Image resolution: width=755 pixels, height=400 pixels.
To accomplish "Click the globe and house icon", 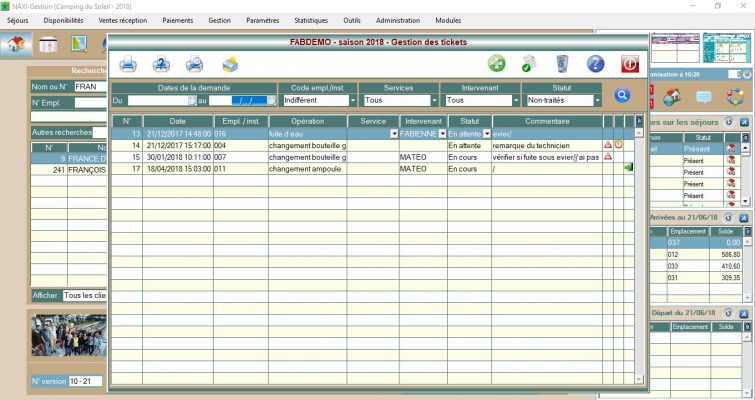I will (x=672, y=97).
